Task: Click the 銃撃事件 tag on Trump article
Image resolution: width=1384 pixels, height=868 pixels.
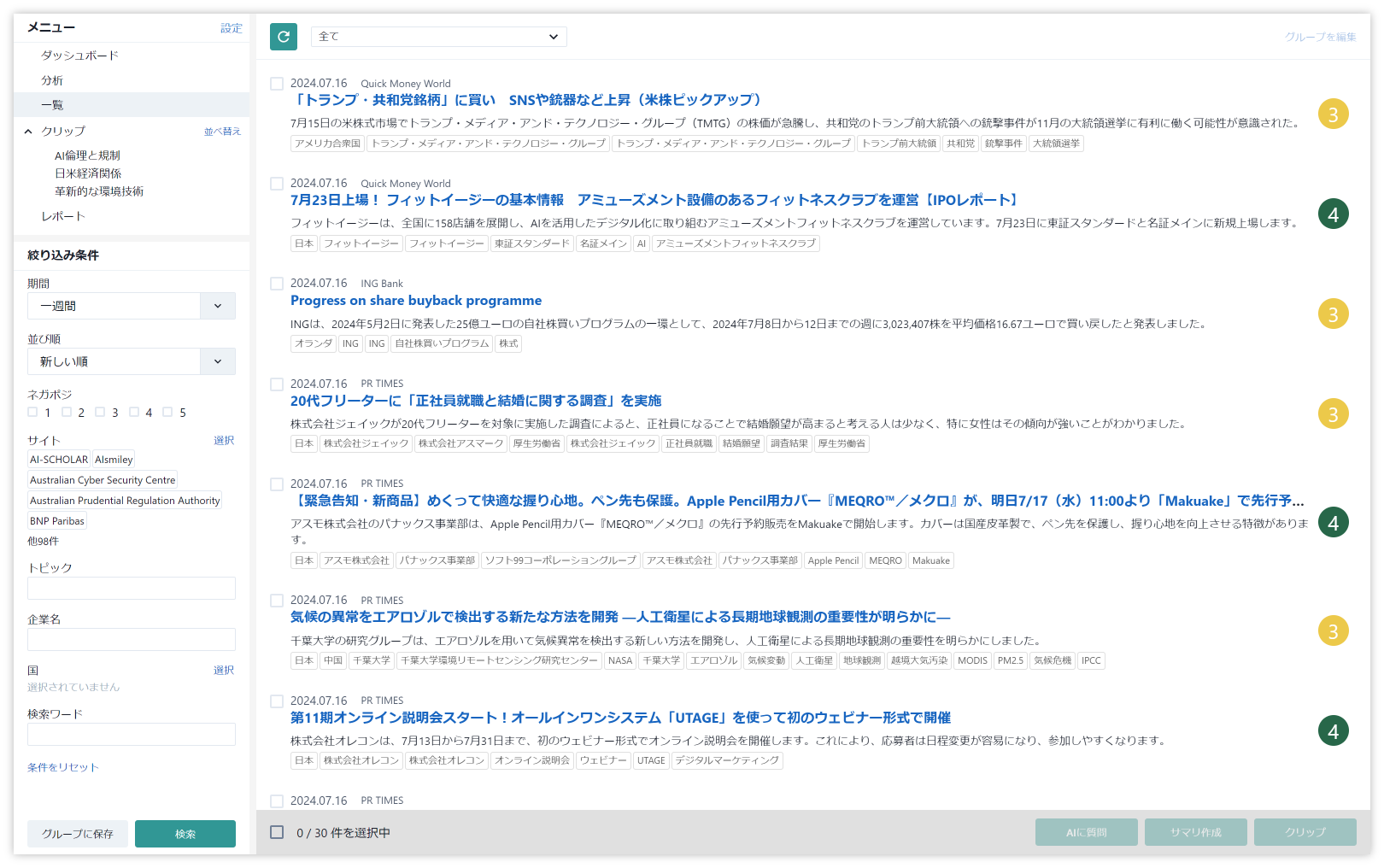Action: coord(1003,144)
